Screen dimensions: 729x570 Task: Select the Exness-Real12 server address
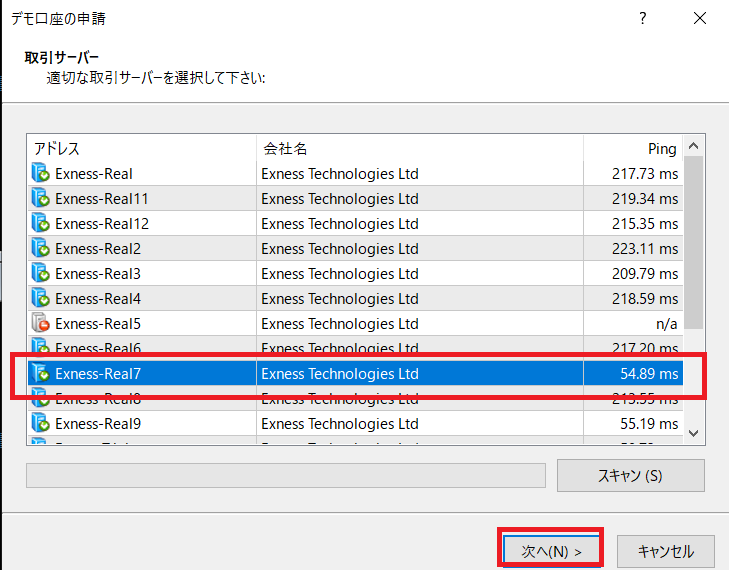click(102, 224)
